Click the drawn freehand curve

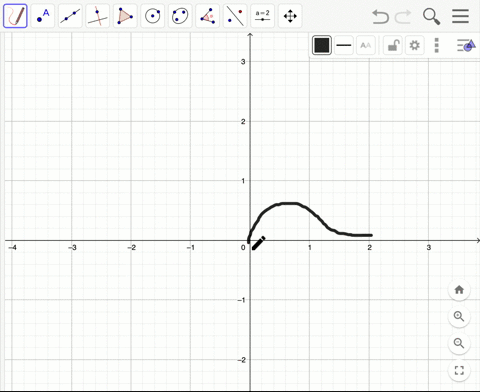click(288, 203)
